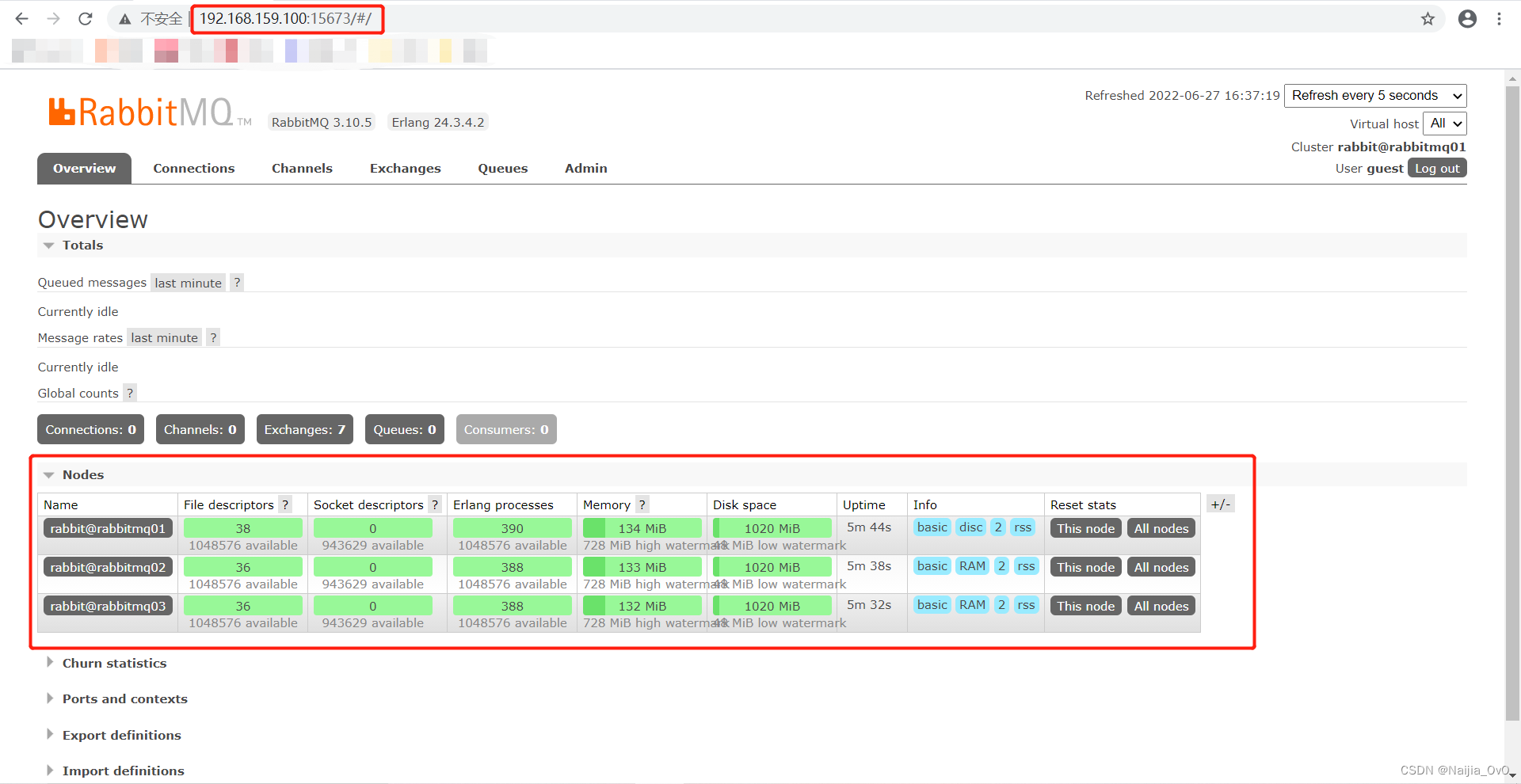Click the Channels: 0 count button
Viewport: 1521px width, 784px height.
click(x=200, y=429)
